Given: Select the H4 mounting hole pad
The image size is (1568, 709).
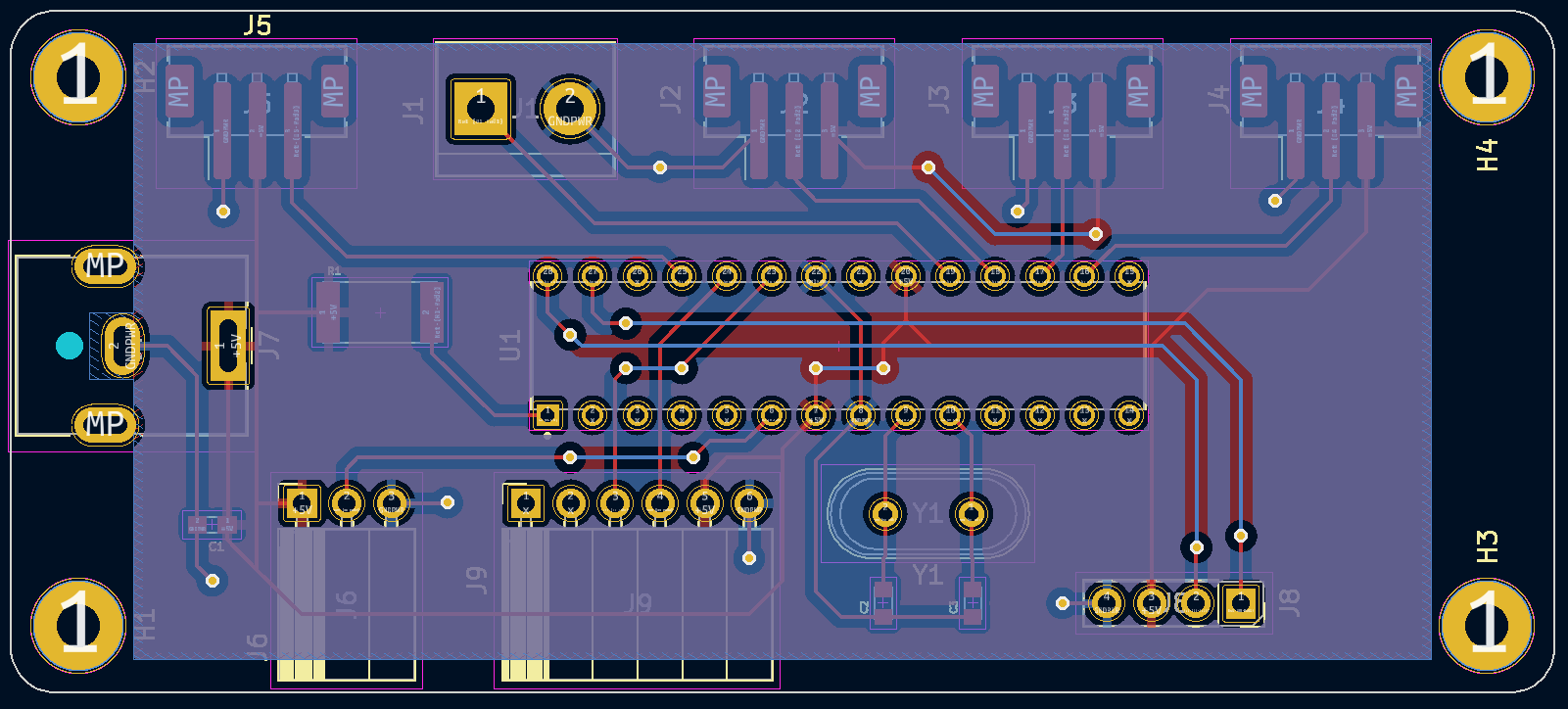Looking at the screenshot, I should [1487, 77].
